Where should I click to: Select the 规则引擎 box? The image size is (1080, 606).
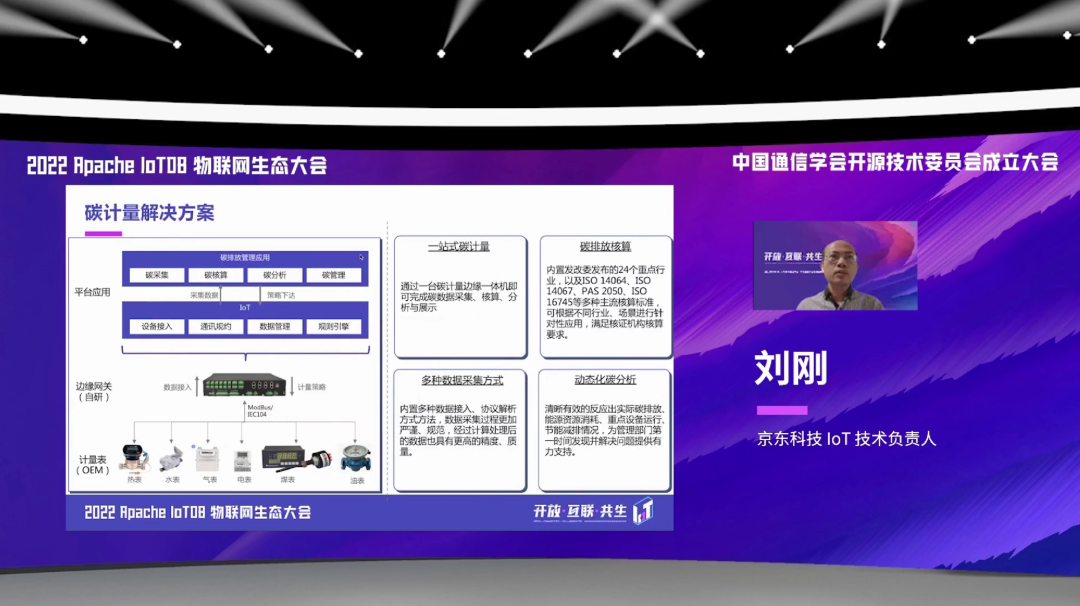(x=333, y=326)
